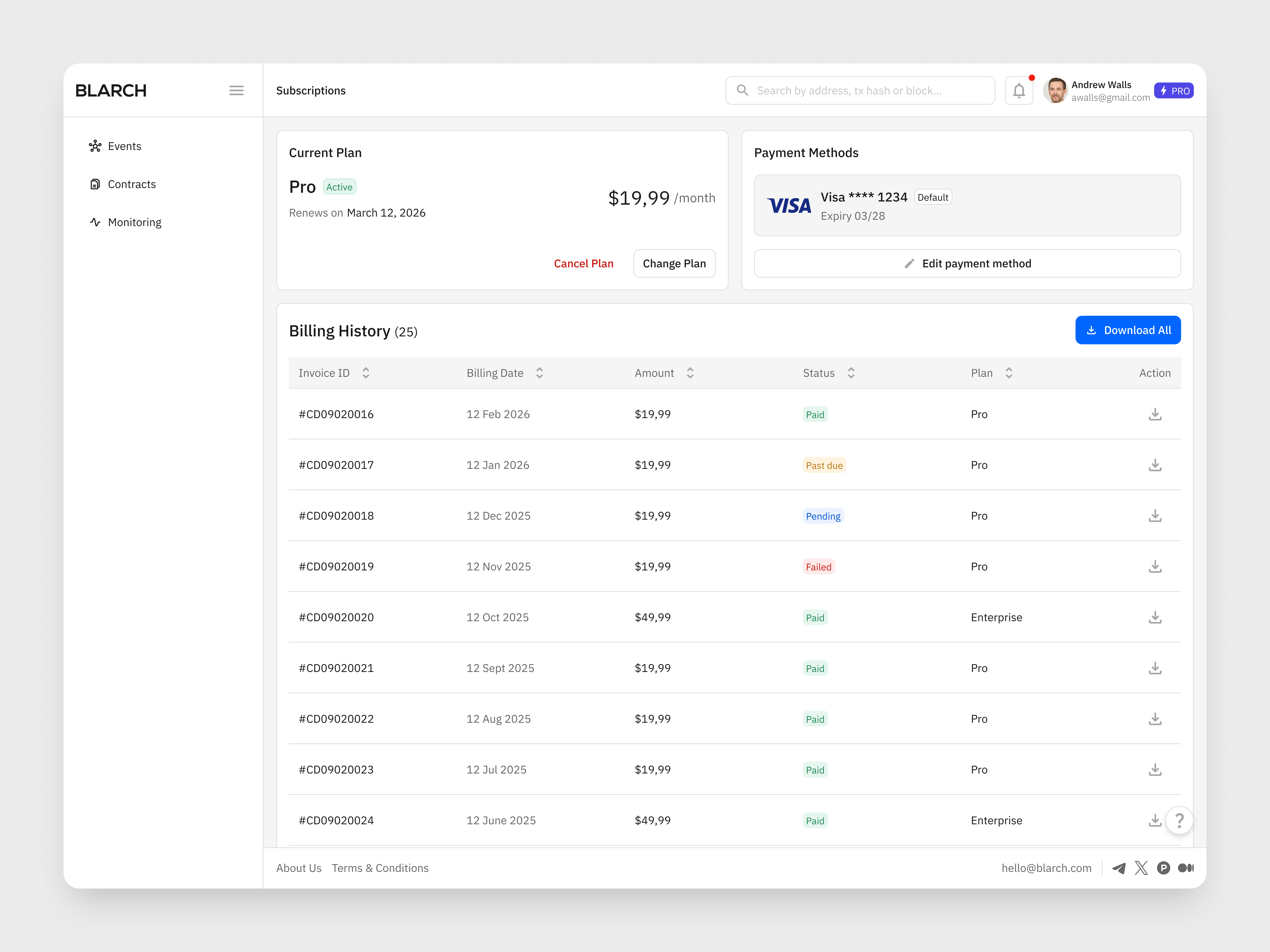The width and height of the screenshot is (1270, 952).
Task: Click the BLARCH logo
Action: [x=111, y=91]
